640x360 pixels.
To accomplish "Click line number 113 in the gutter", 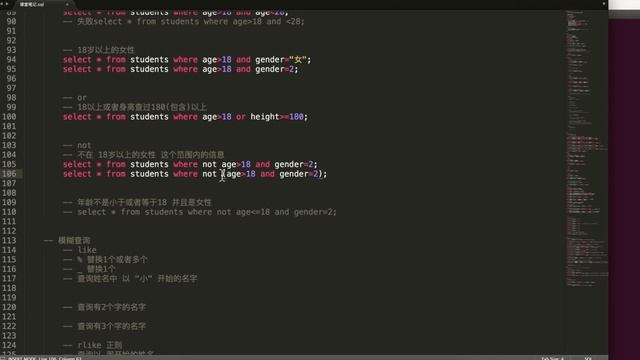I will click(x=9, y=240).
